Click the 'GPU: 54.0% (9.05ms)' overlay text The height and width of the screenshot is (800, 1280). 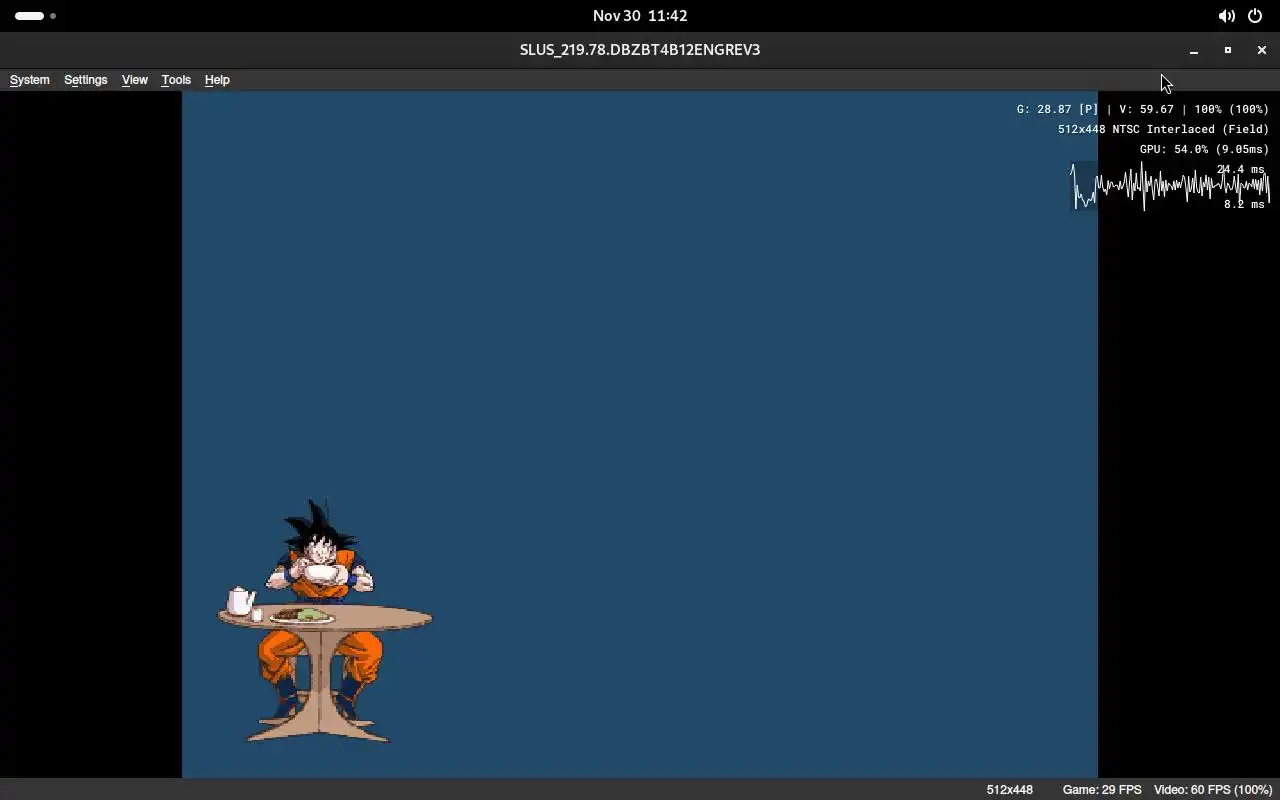point(1204,149)
